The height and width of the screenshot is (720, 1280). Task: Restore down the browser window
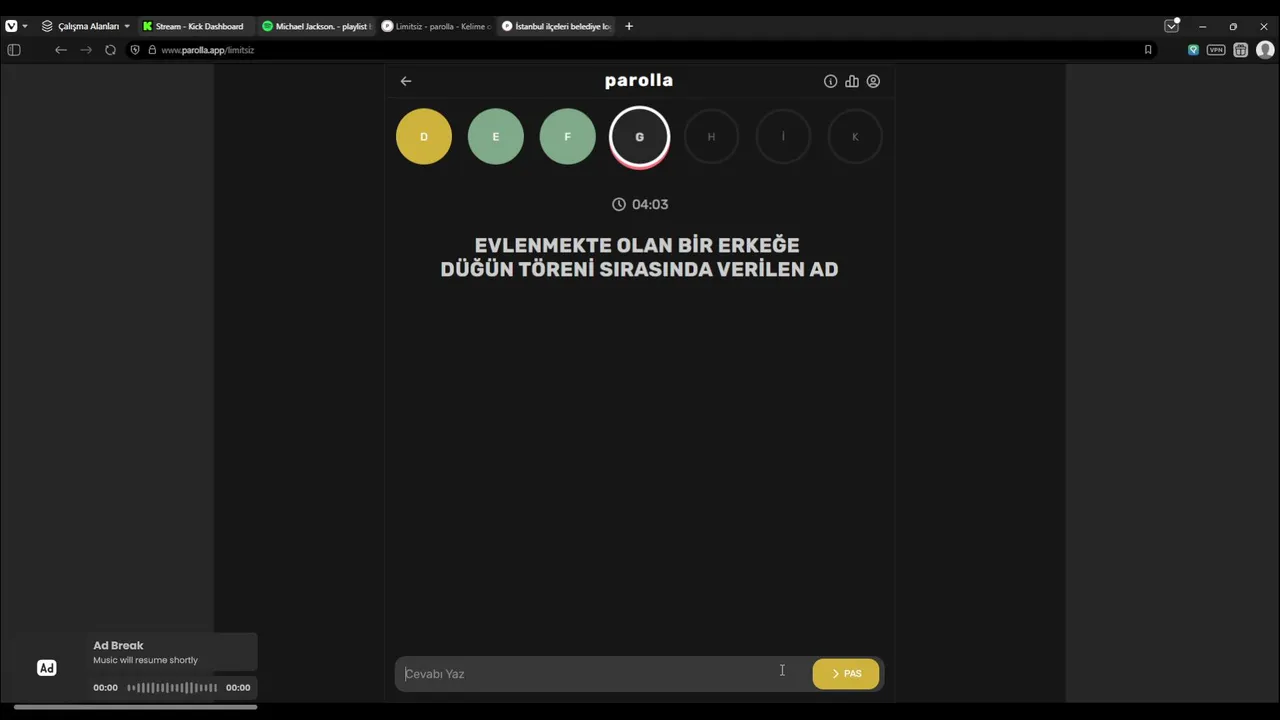point(1233,26)
